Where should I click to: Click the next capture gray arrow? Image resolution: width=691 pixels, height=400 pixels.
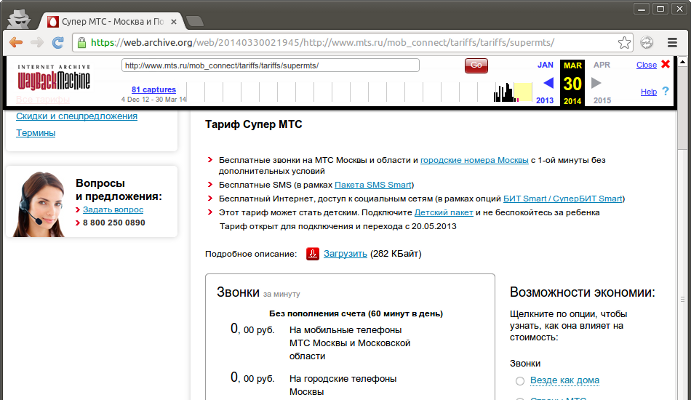tap(596, 83)
